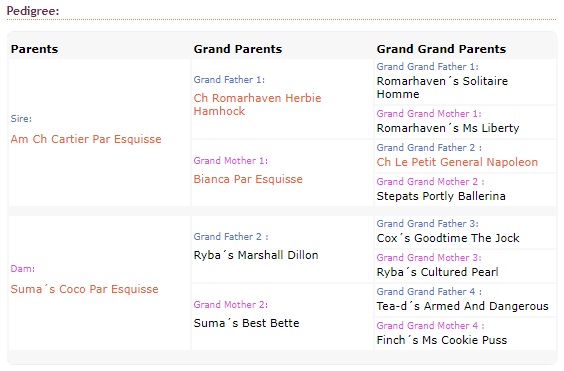This screenshot has height=371, width=564.
Task: Click Romarhaven´s Ms Liberty name
Action: (448, 128)
